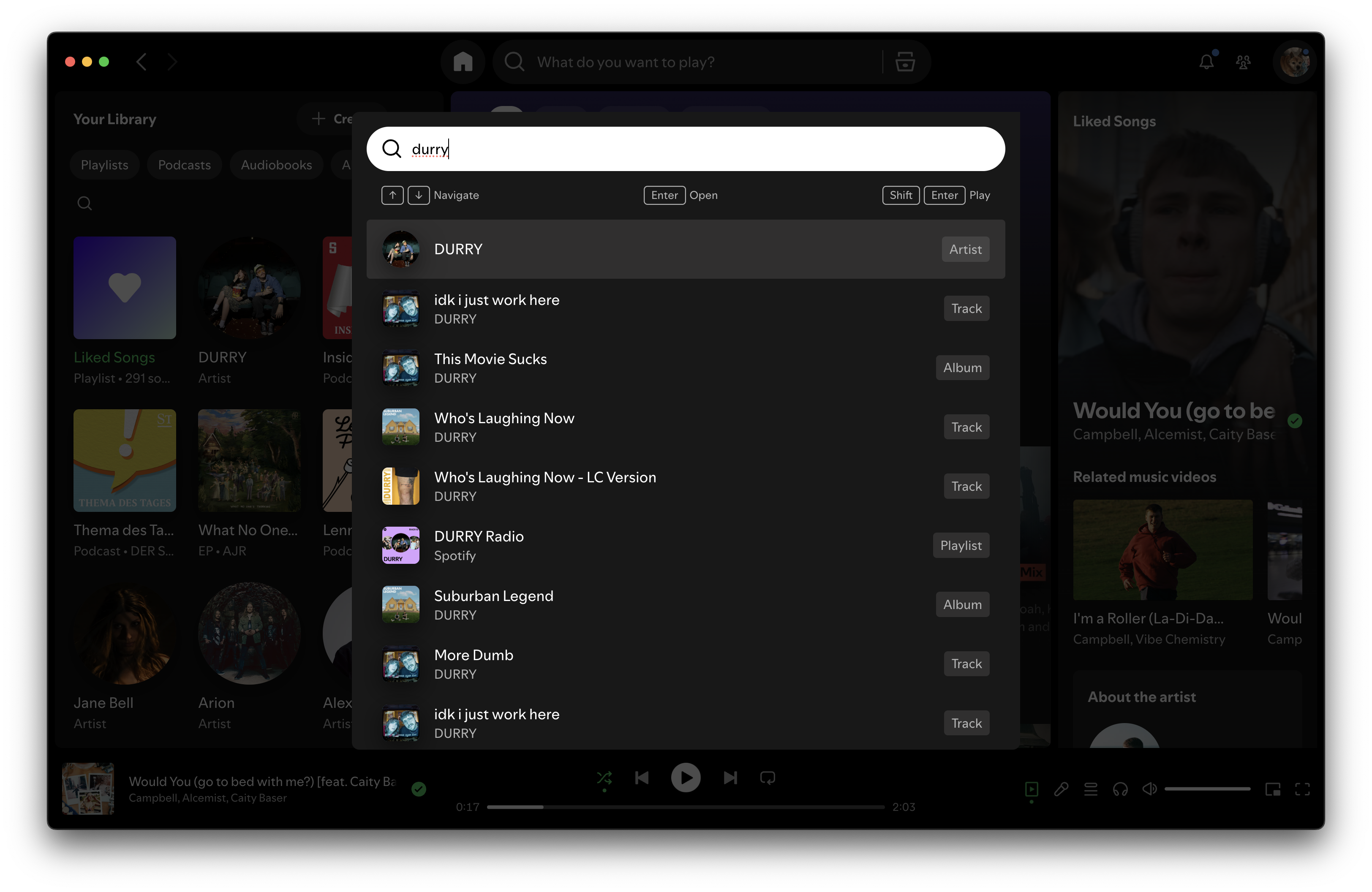Open the Jane Bell artist tile
Viewport: 1372px width, 892px height.
click(125, 657)
